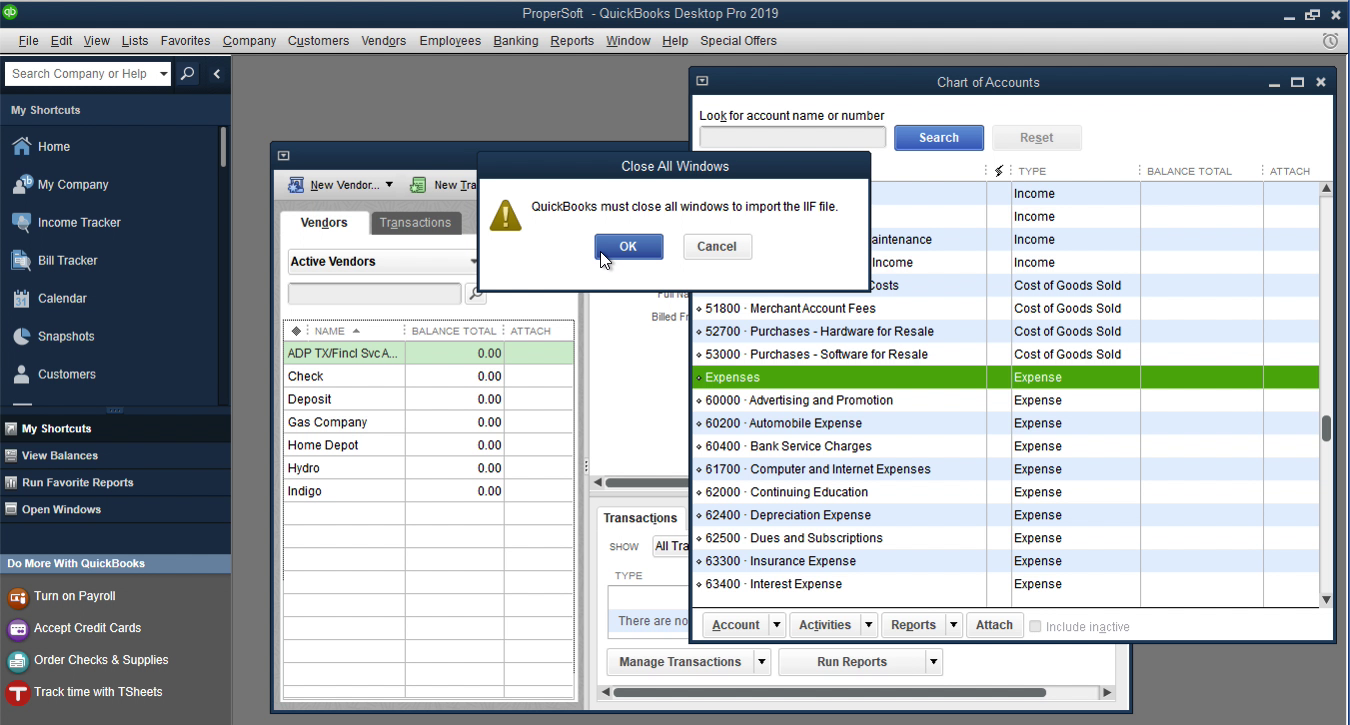Image resolution: width=1350 pixels, height=725 pixels.
Task: Expand Search Company or Help dropdown arrow
Action: [x=163, y=74]
